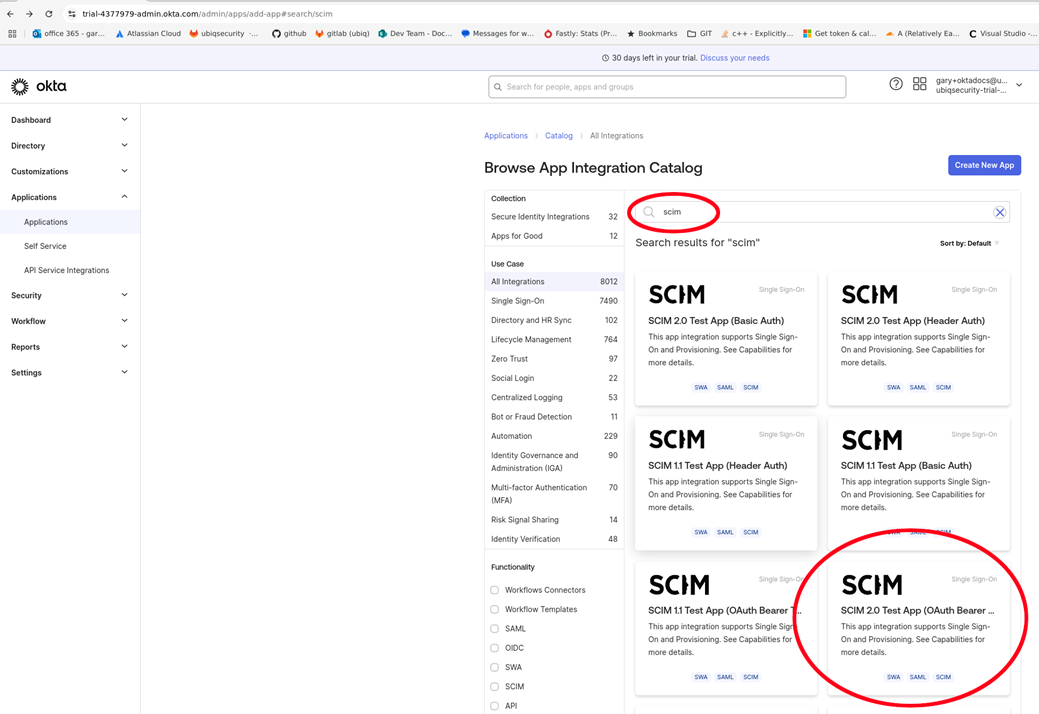
Task: Click the site info icon in address bar
Action: [x=72, y=13]
